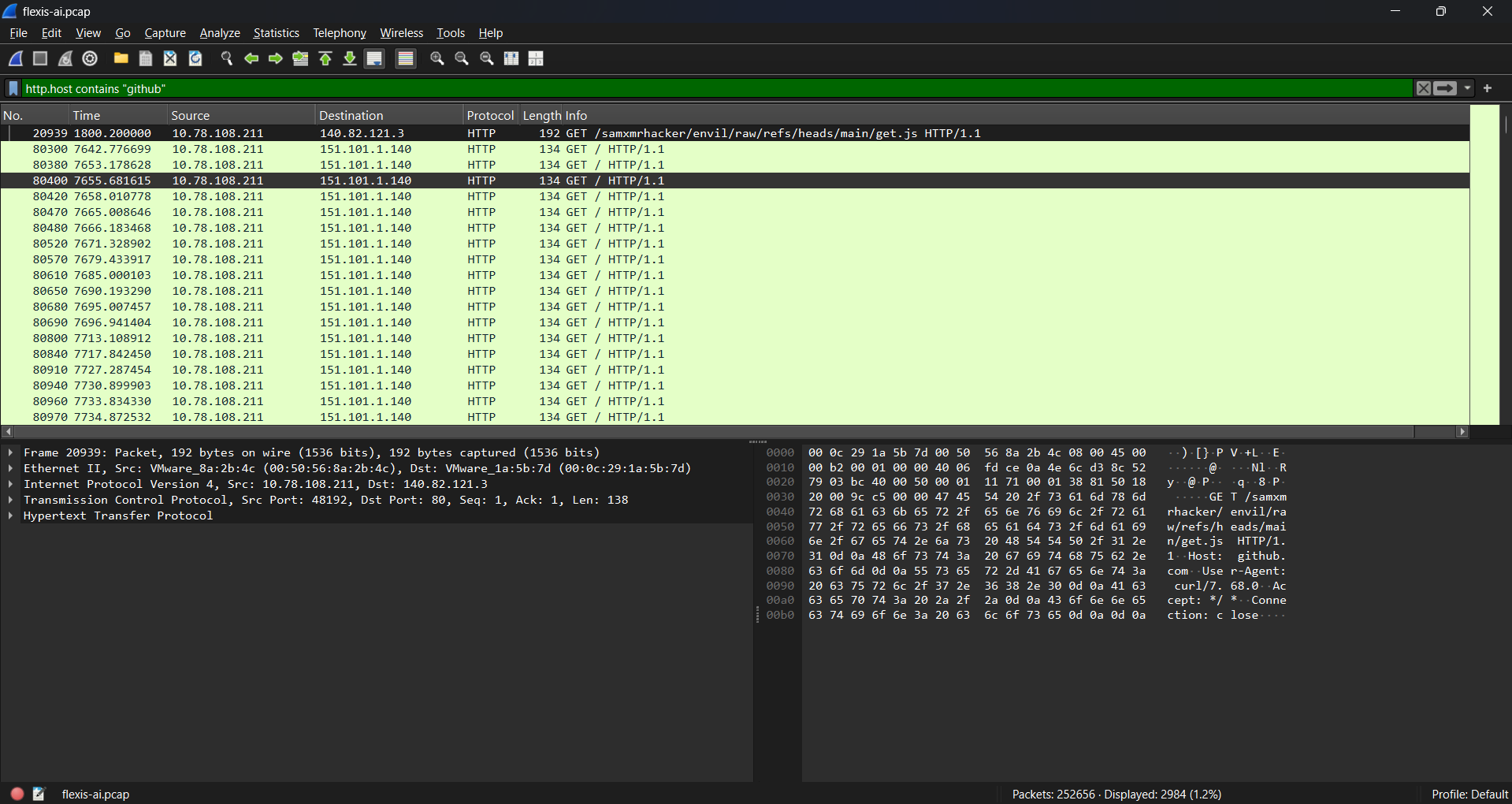Zoom in on packet list text
Viewport: 1512px width, 804px height.
coord(437,58)
